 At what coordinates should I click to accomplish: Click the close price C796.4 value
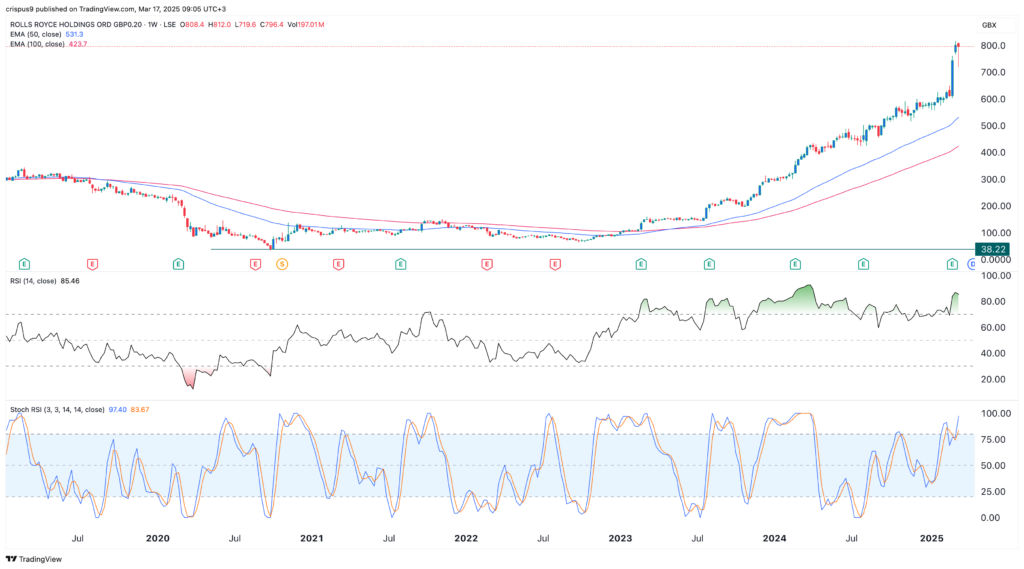[272, 25]
